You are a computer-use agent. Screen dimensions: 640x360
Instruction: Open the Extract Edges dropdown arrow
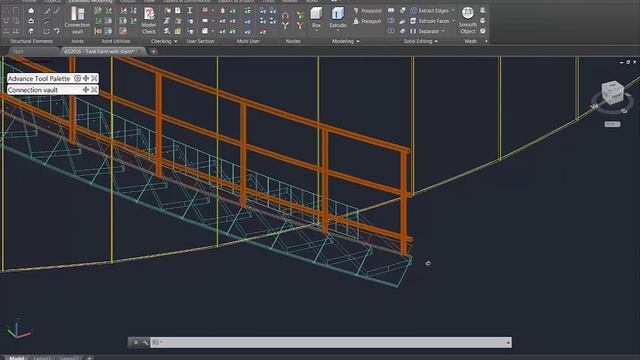(x=453, y=11)
